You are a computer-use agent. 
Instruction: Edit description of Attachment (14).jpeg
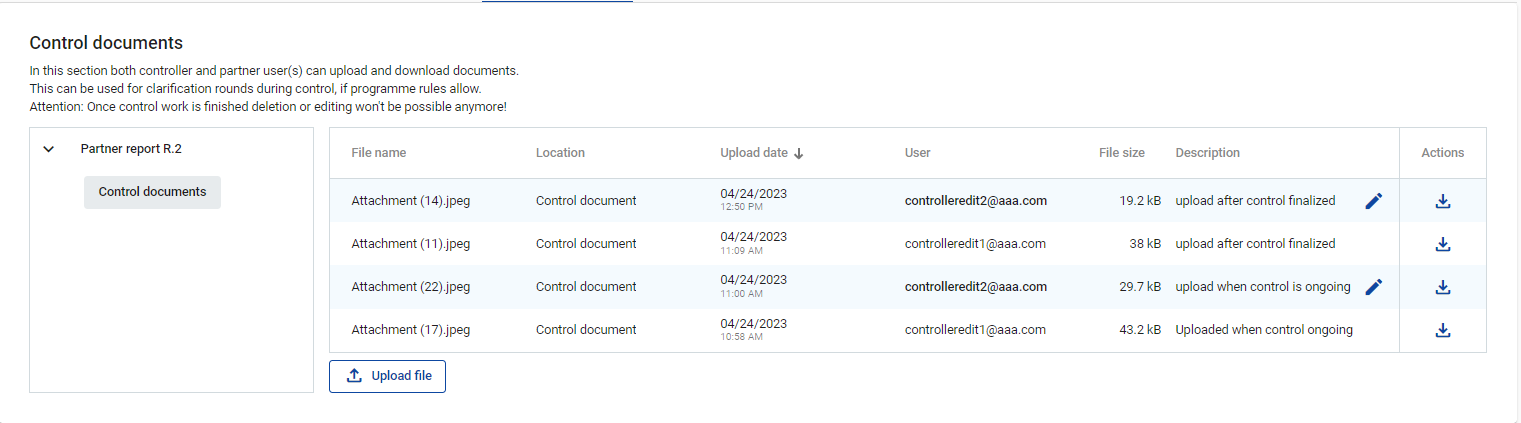click(1374, 201)
